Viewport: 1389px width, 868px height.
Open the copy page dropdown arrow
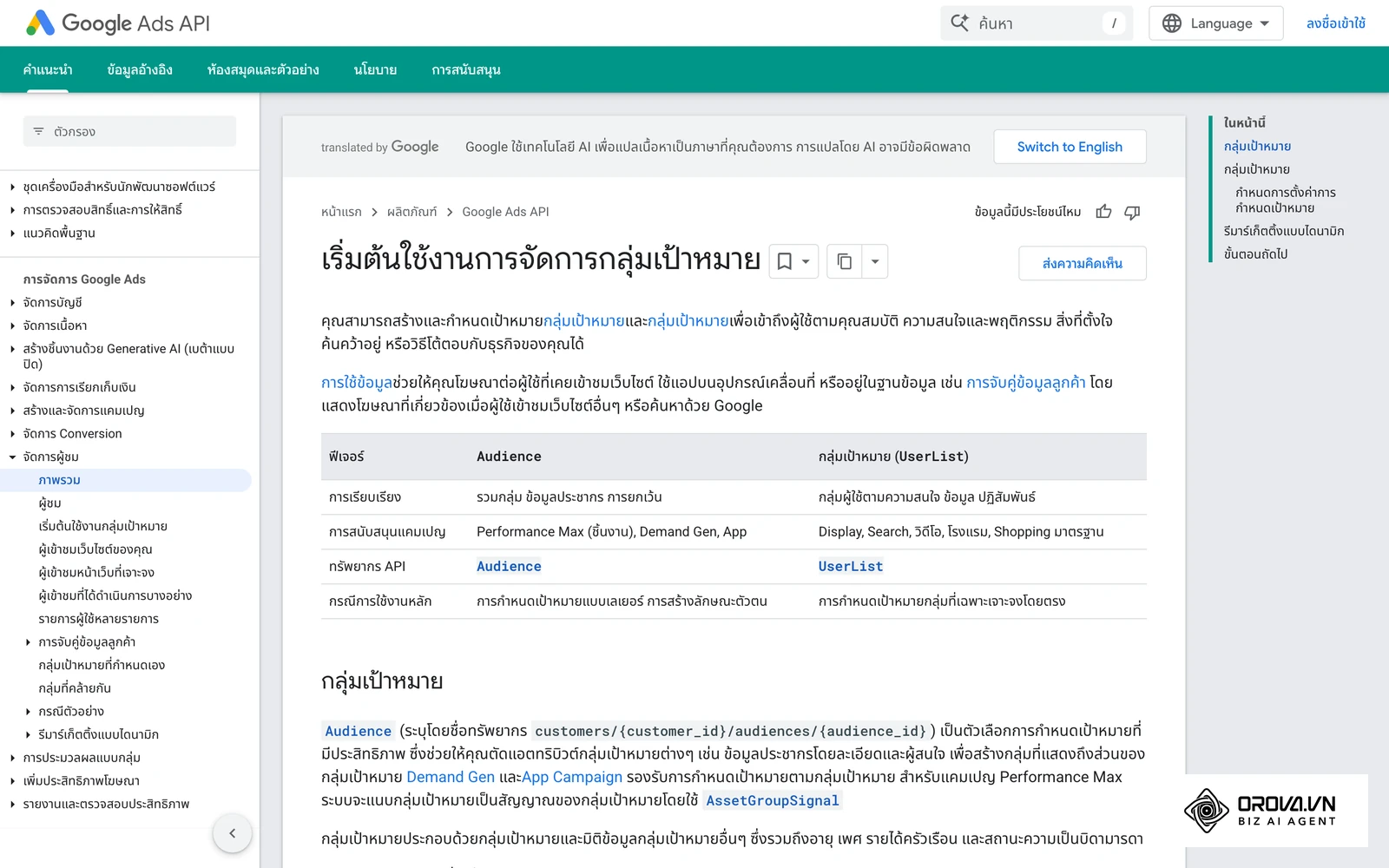point(875,261)
